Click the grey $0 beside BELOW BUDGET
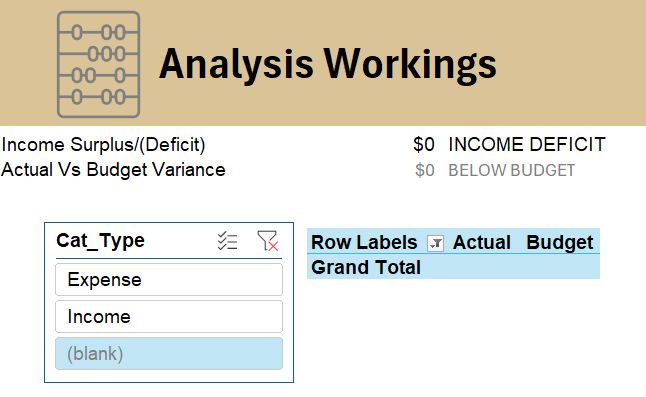This screenshot has height=397, width=646. tap(425, 170)
